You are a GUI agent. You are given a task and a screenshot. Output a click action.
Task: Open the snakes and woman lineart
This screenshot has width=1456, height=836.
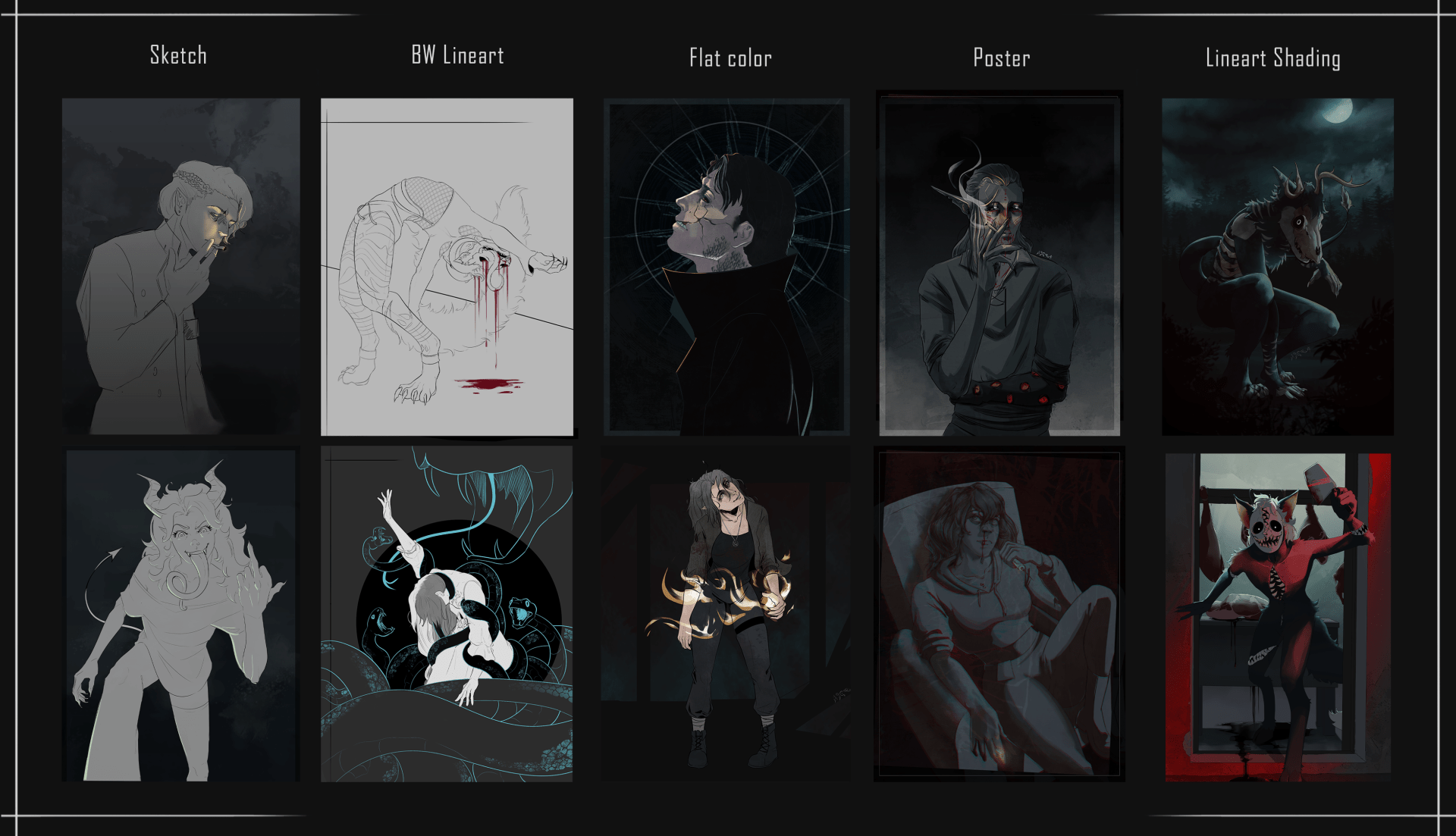pos(447,614)
